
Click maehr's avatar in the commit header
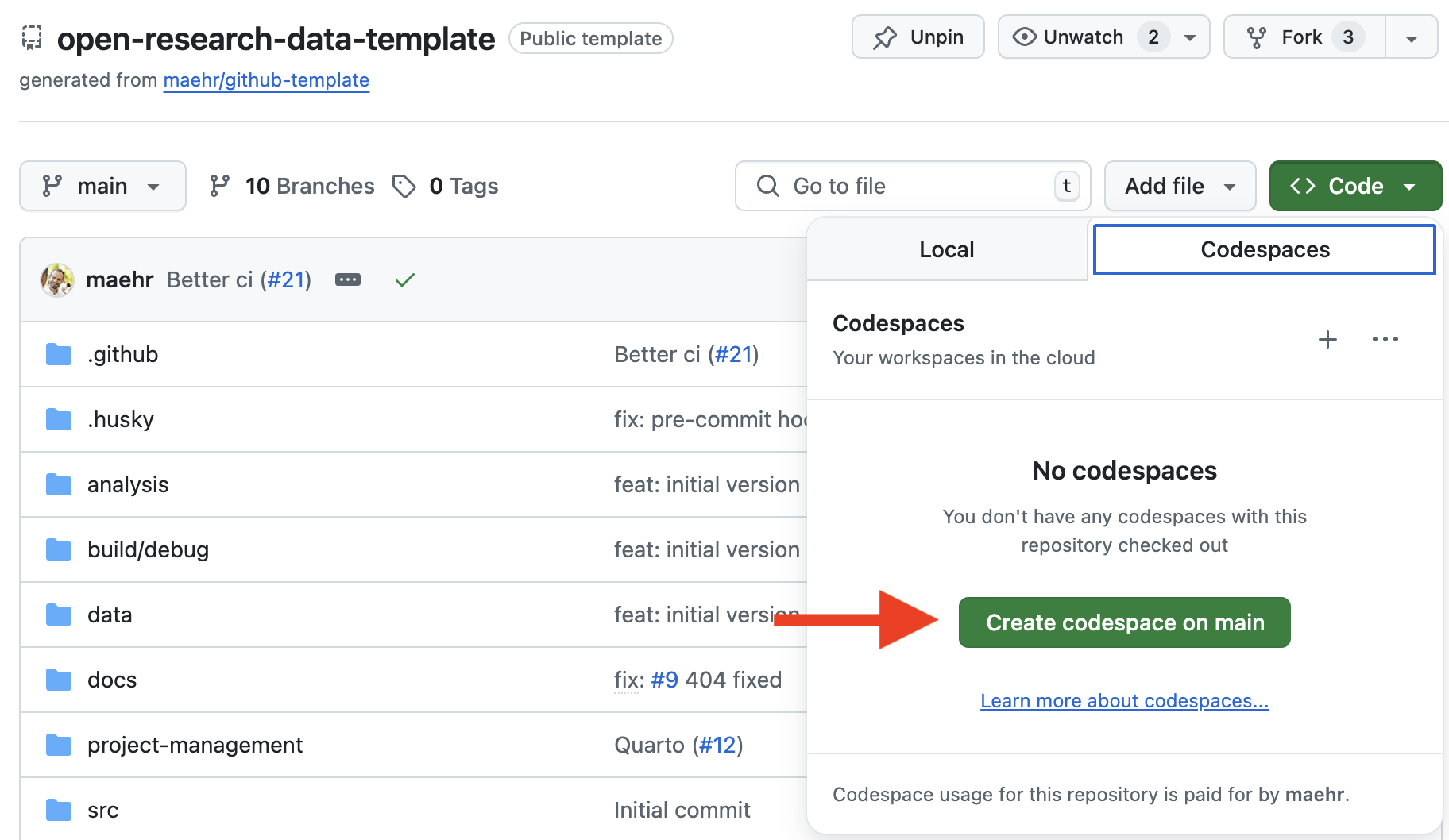point(57,279)
